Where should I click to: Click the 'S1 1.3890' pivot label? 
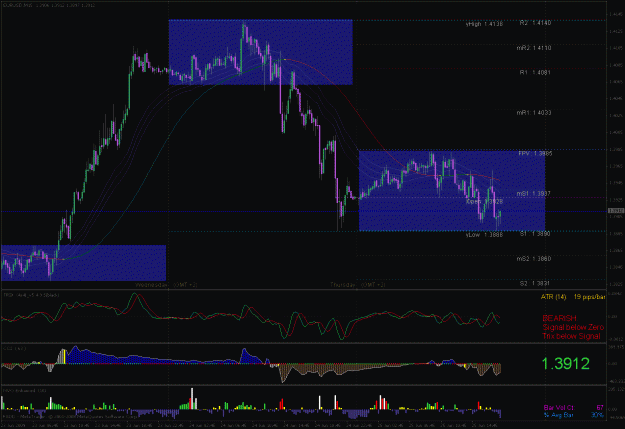(x=535, y=234)
